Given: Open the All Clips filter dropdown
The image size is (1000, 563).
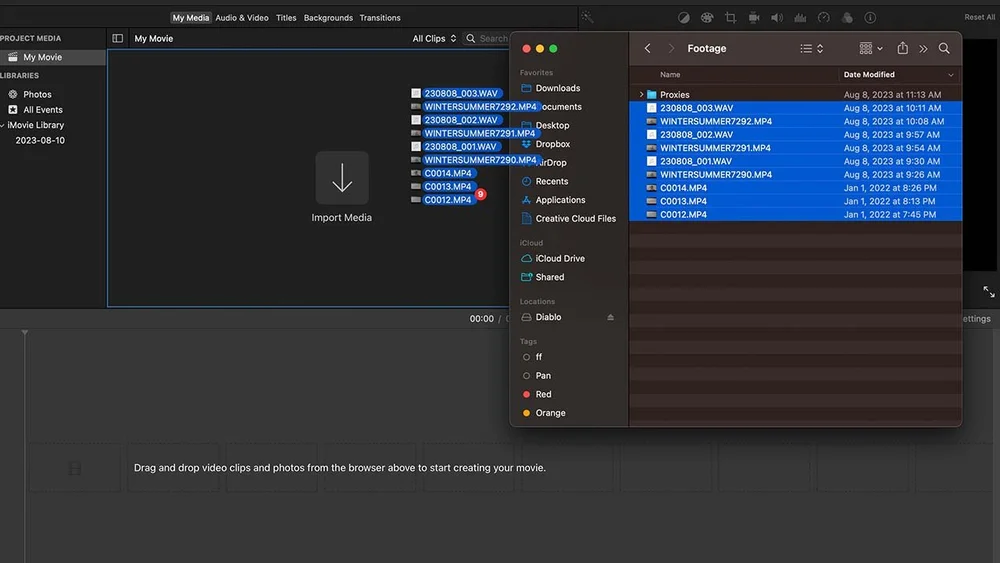Looking at the screenshot, I should pos(434,38).
